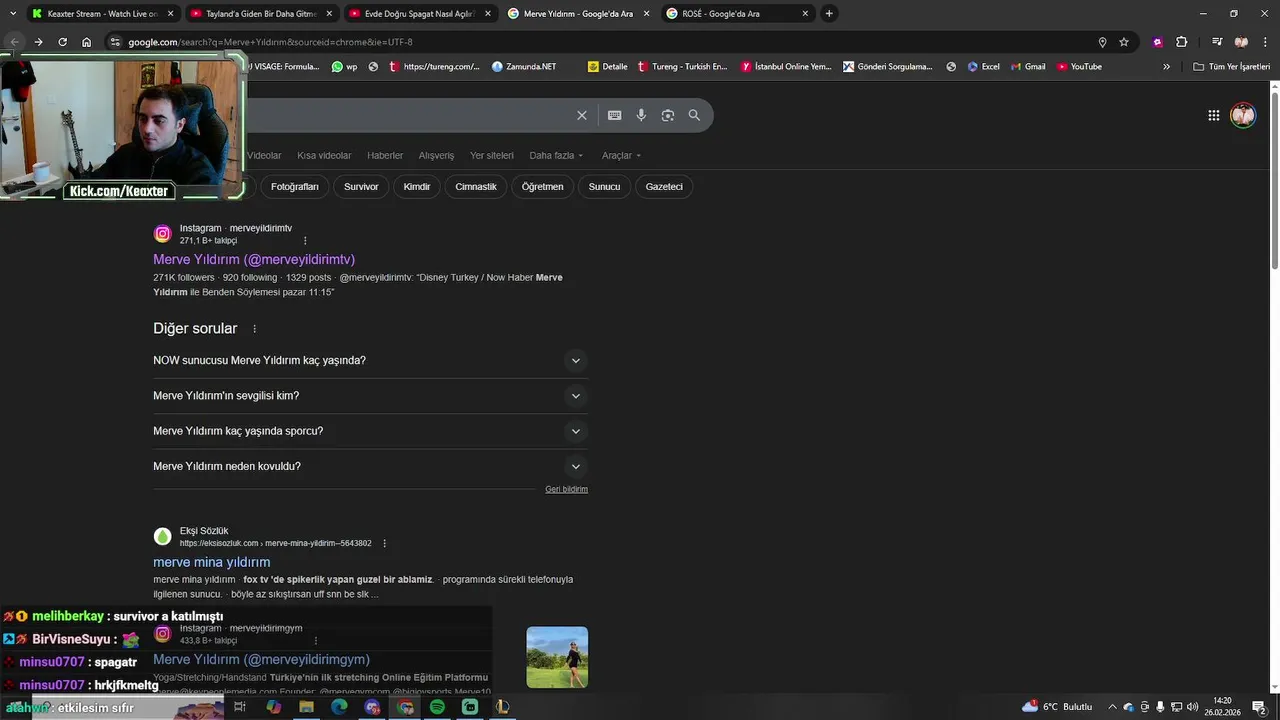Open the merveyildirimgym result thumbnail image
1280x720 pixels.
pyautogui.click(x=557, y=657)
